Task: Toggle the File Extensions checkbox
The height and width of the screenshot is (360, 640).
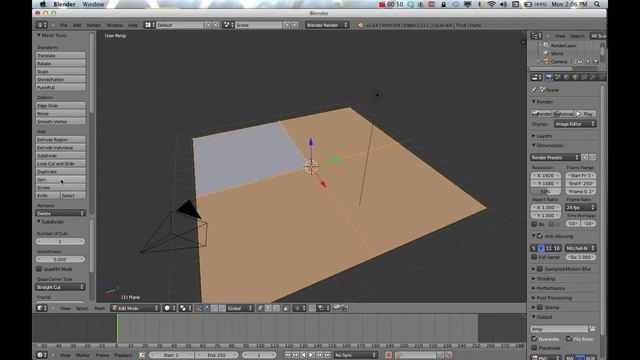Action: click(569, 339)
